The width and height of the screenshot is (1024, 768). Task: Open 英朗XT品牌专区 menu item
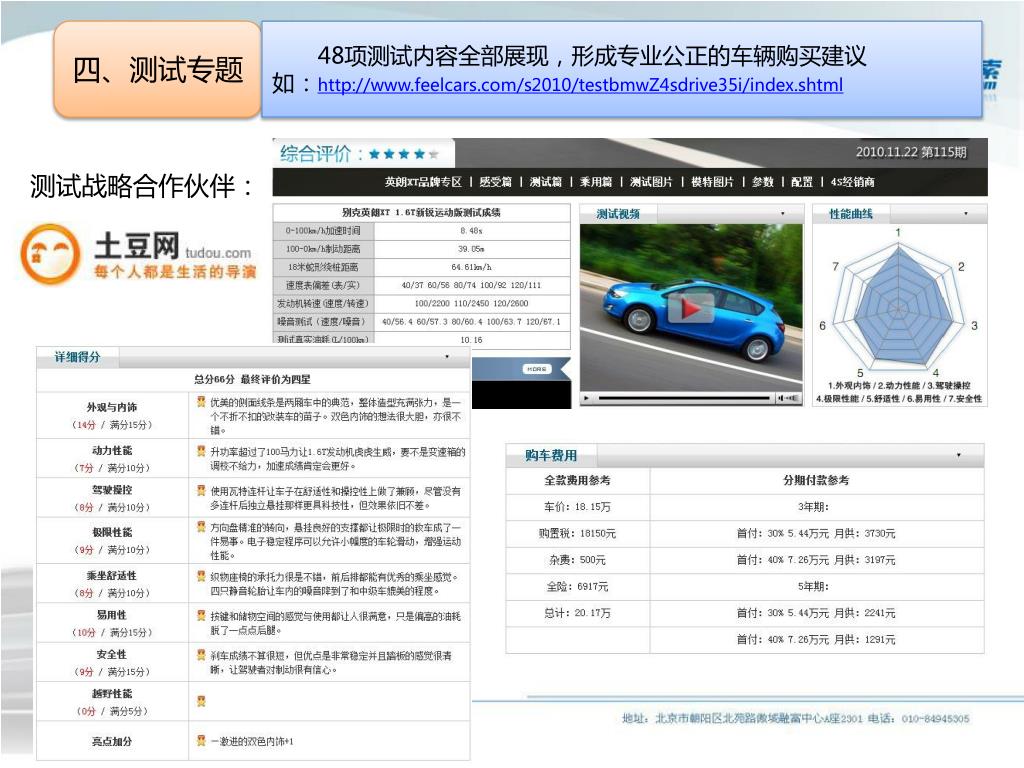[423, 182]
